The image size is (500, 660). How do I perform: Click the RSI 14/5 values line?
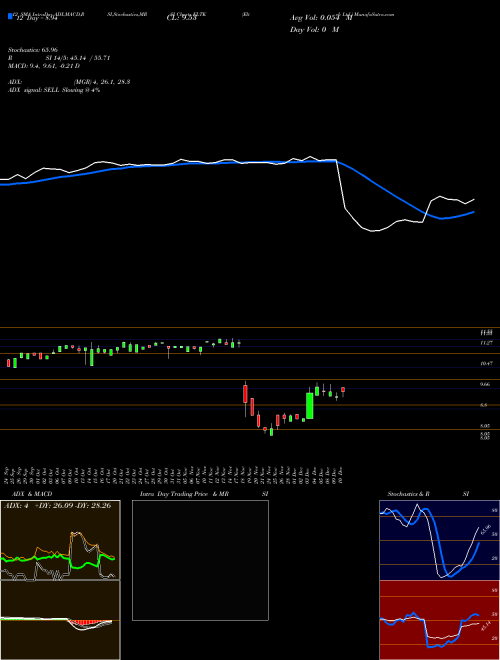(78, 58)
